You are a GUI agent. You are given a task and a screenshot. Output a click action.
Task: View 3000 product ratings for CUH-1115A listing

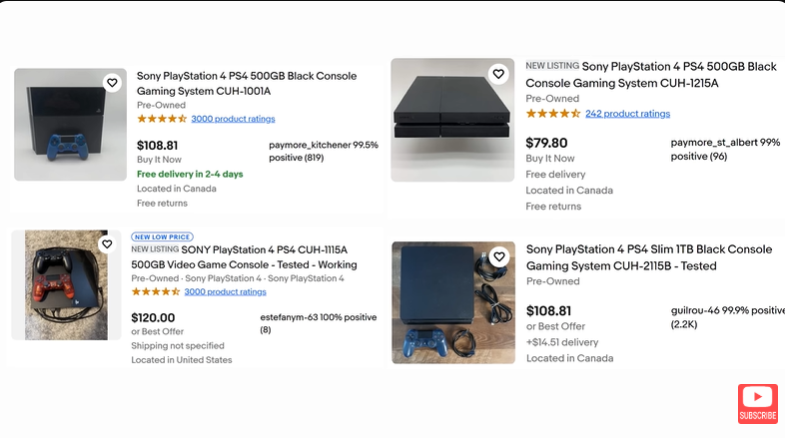click(225, 292)
